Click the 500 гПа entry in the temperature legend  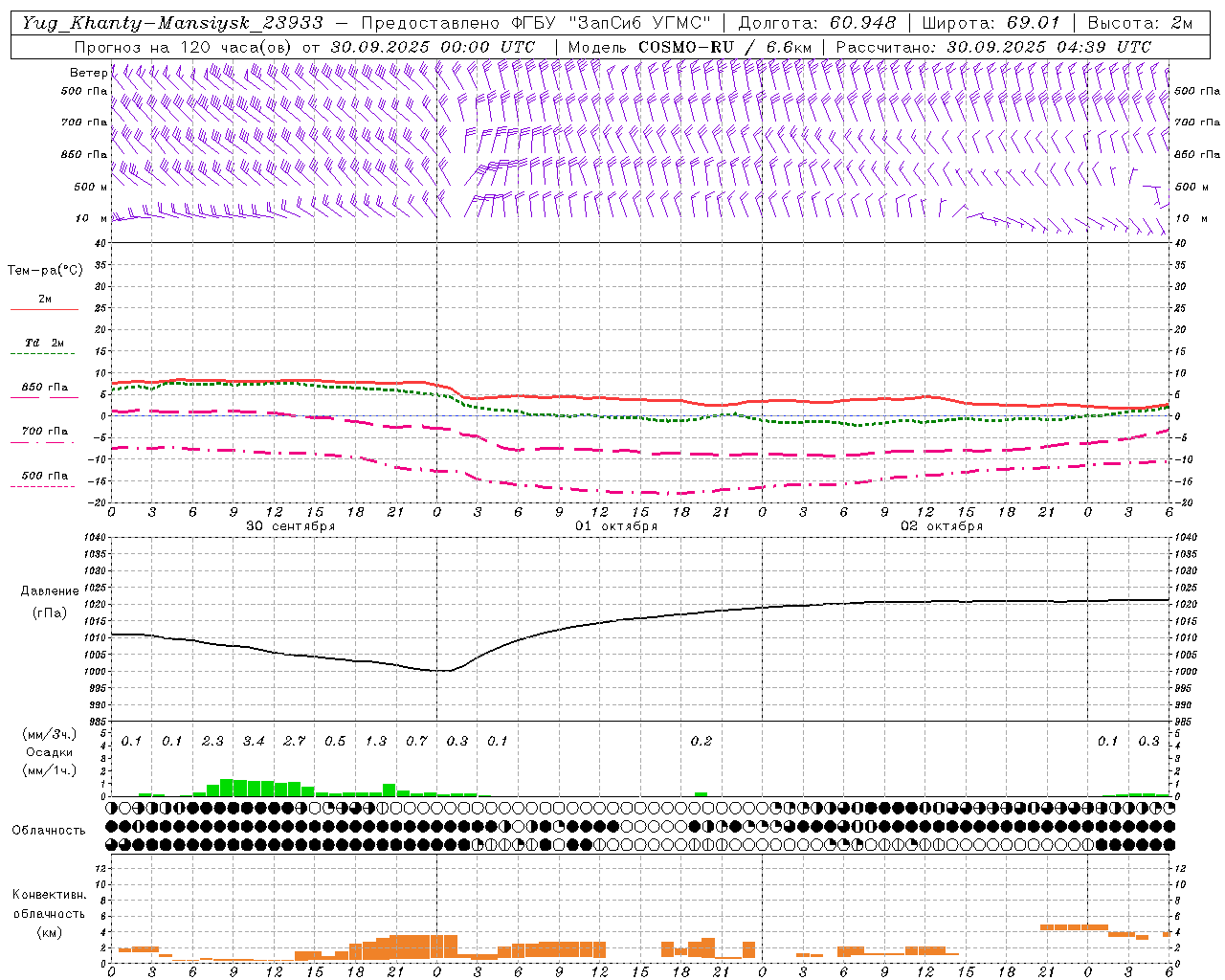tap(45, 476)
